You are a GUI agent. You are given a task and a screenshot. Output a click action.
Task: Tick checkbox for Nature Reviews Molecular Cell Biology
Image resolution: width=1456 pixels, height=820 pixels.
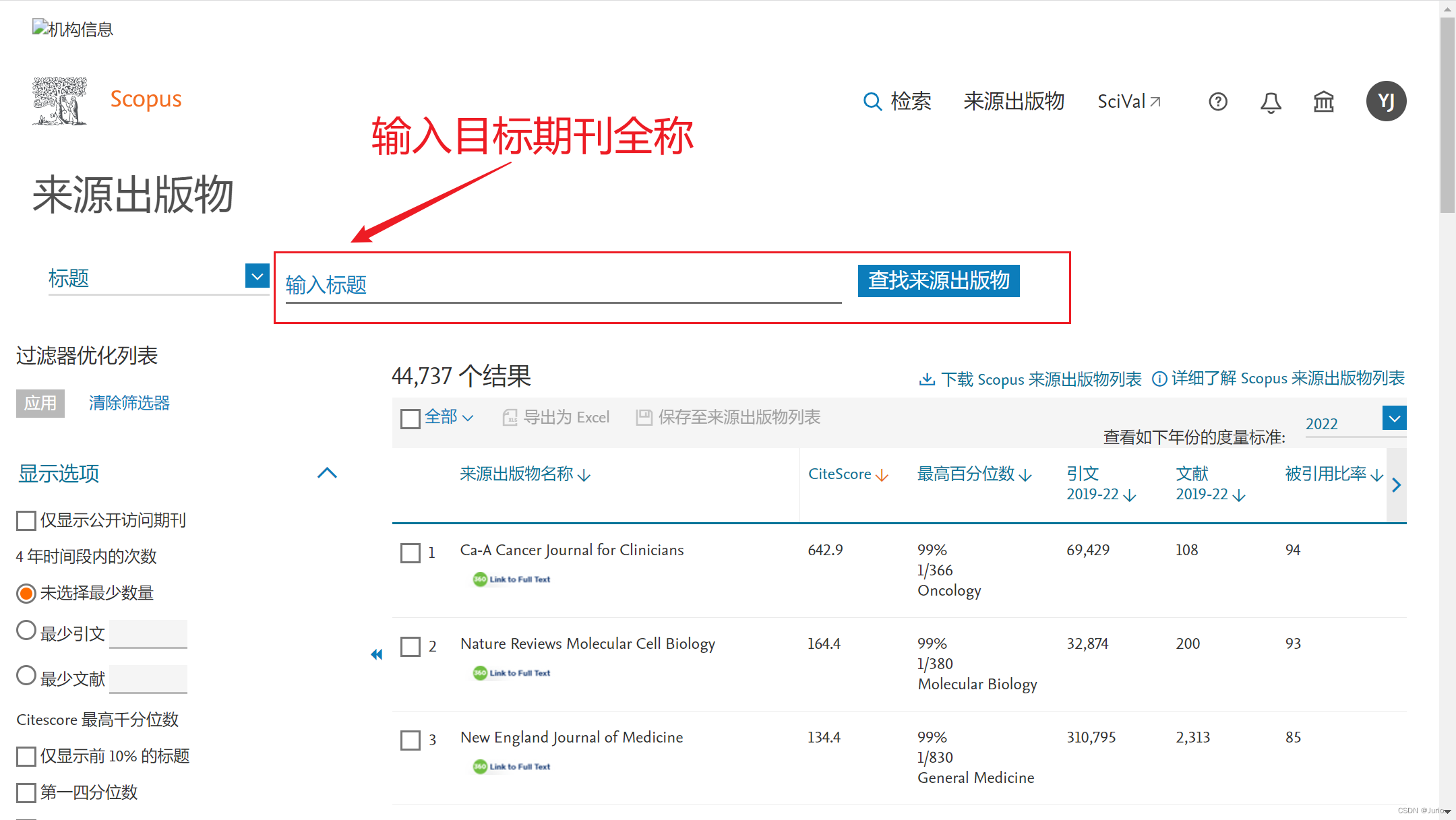point(410,647)
